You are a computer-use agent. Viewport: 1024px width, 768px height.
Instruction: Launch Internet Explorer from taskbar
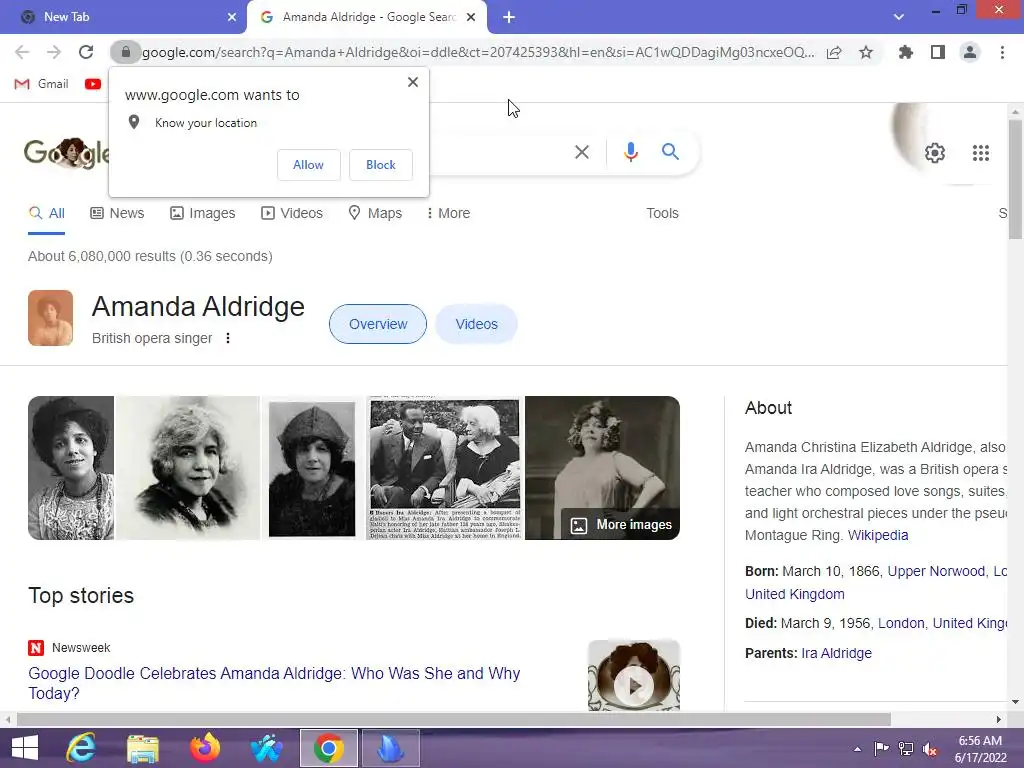coord(81,748)
